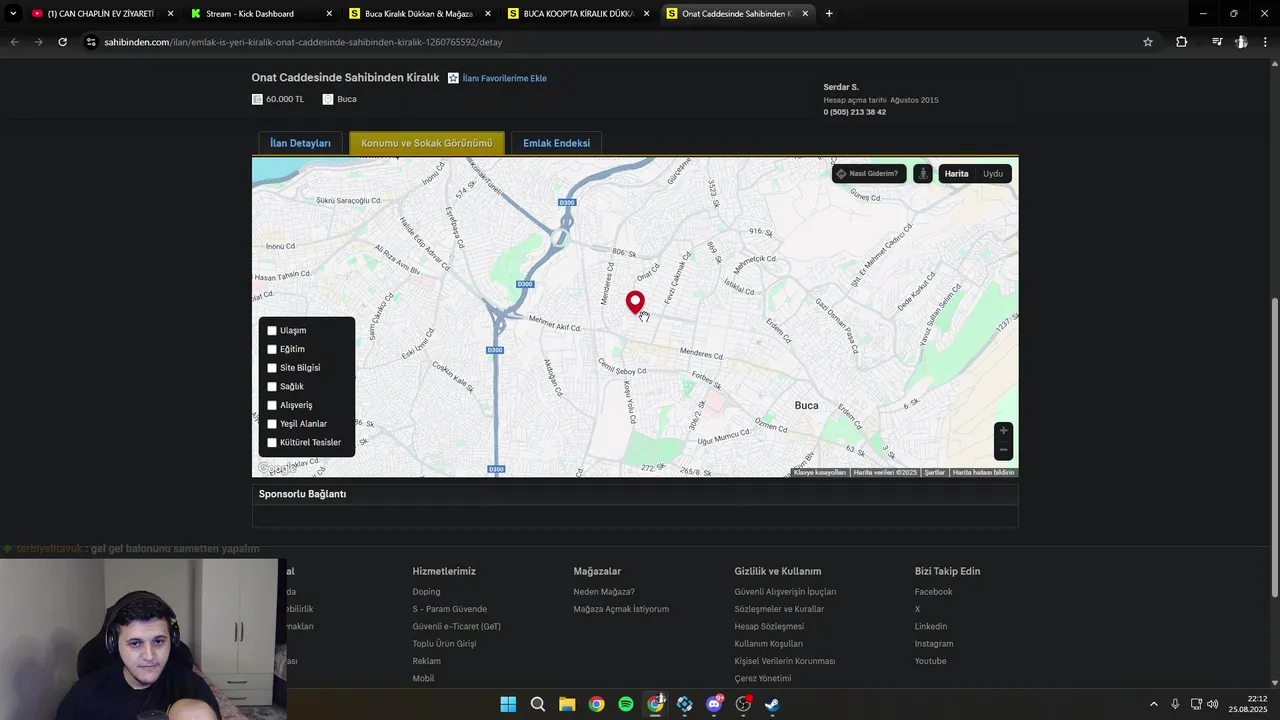Open a new browser tab
This screenshot has width=1280, height=720.
click(829, 14)
